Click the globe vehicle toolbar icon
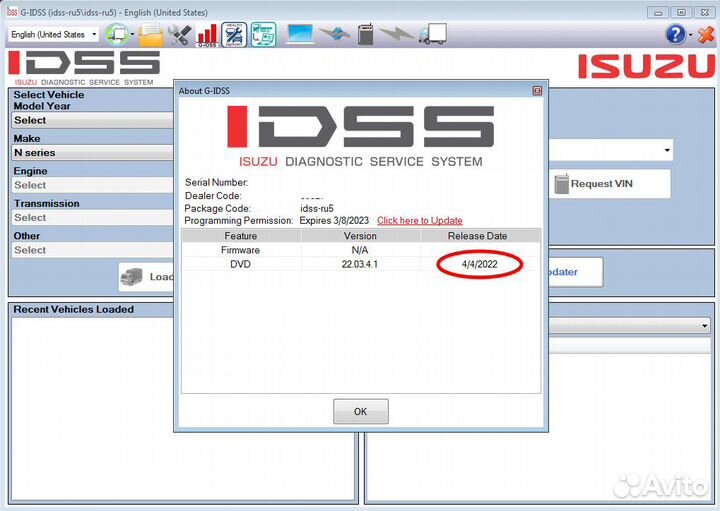The image size is (720, 511). click(117, 35)
